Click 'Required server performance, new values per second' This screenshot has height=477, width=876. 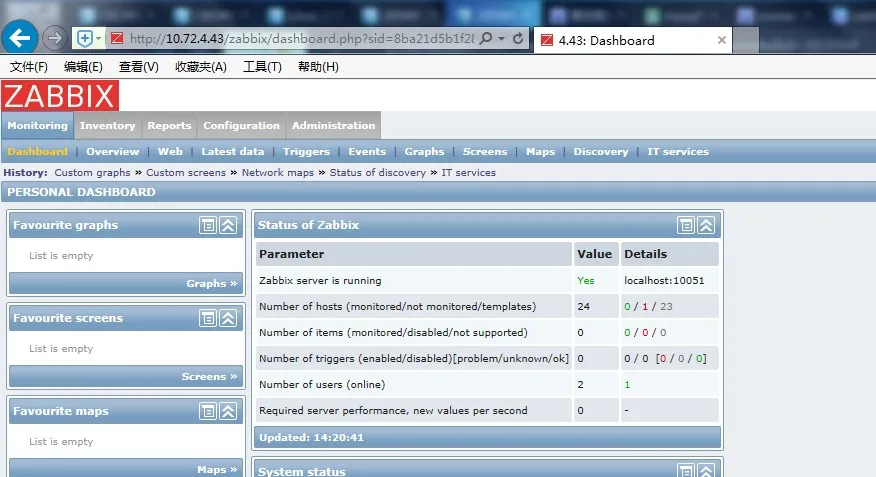click(393, 411)
